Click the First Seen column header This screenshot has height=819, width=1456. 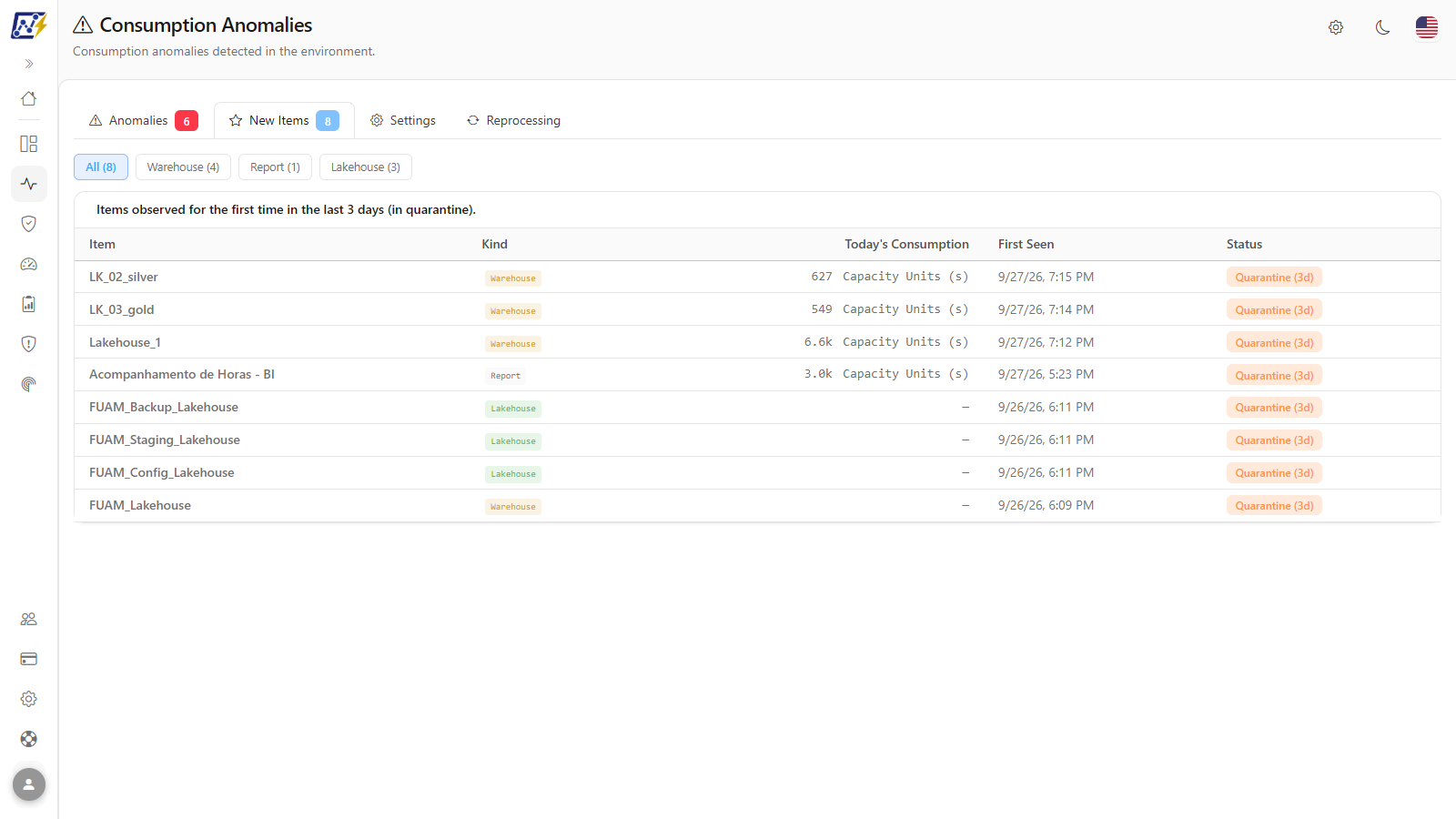1026,244
